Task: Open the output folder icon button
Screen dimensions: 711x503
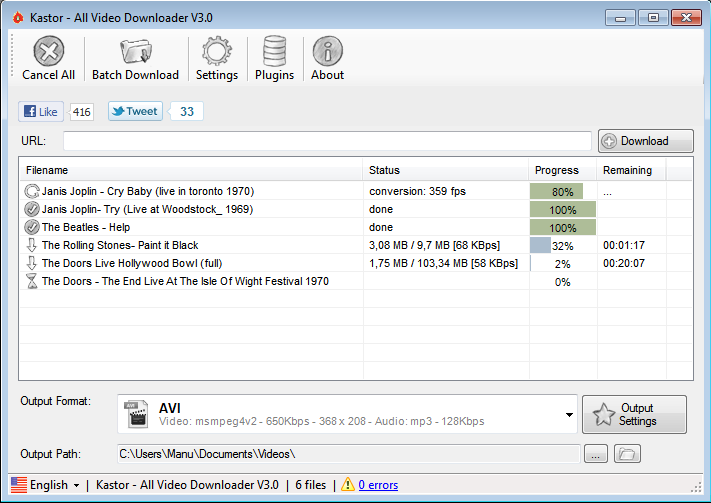Action: tap(627, 454)
